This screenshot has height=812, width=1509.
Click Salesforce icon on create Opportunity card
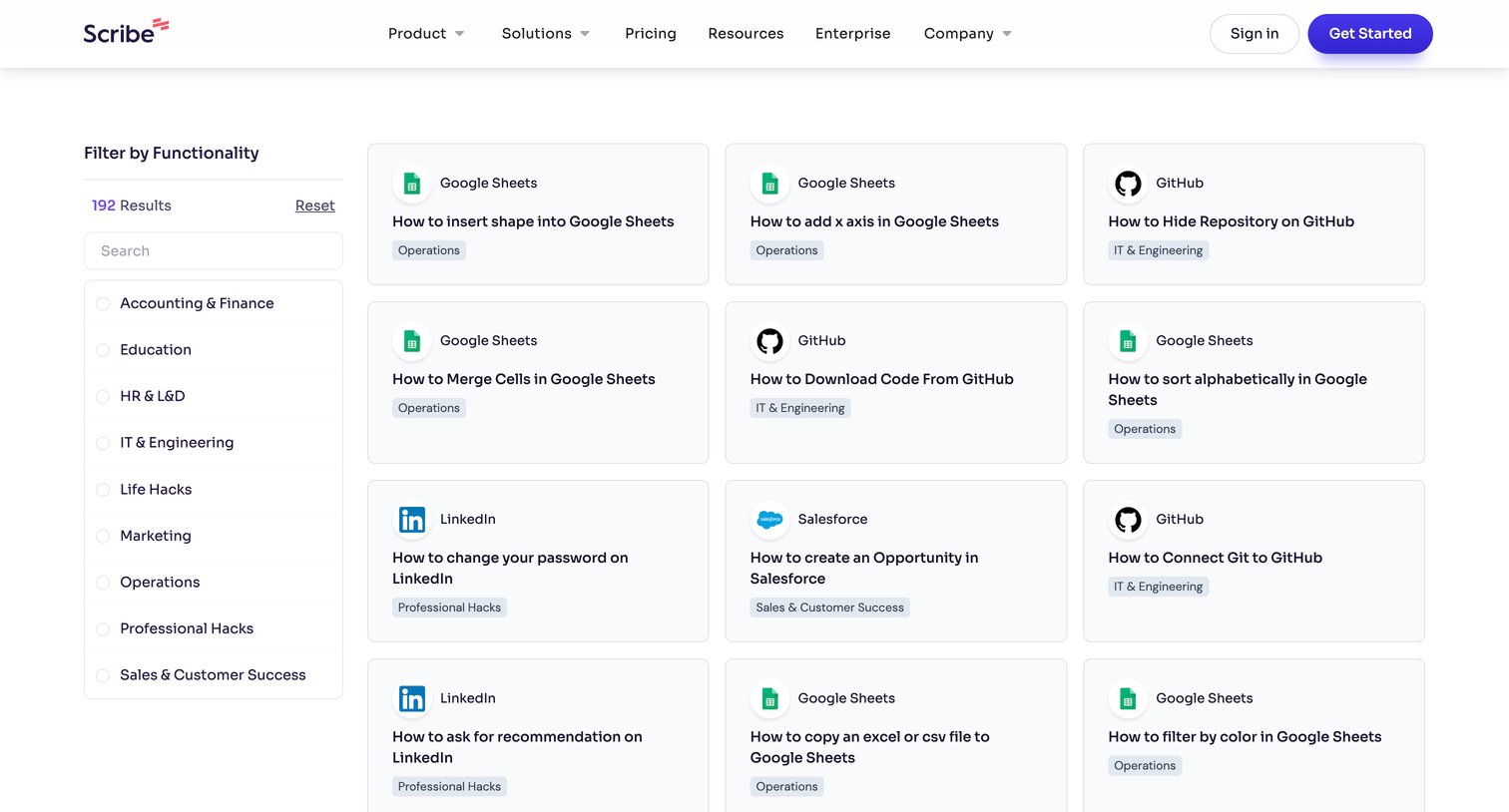769,520
